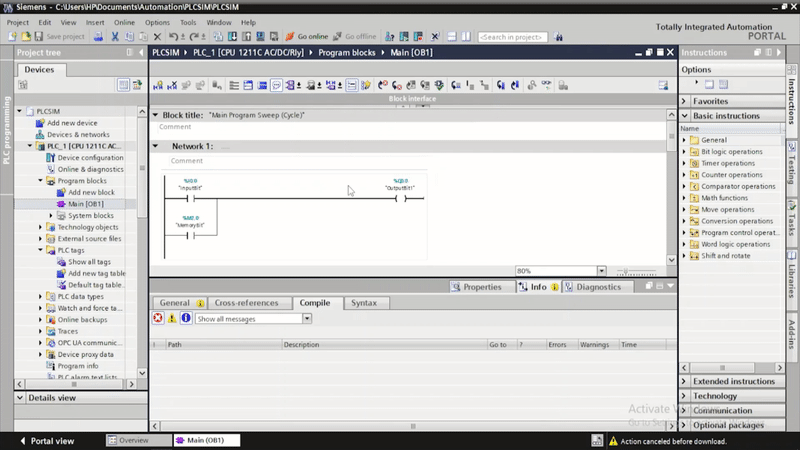The image size is (800, 450).
Task: Click the Portal view button
Action: (46, 441)
